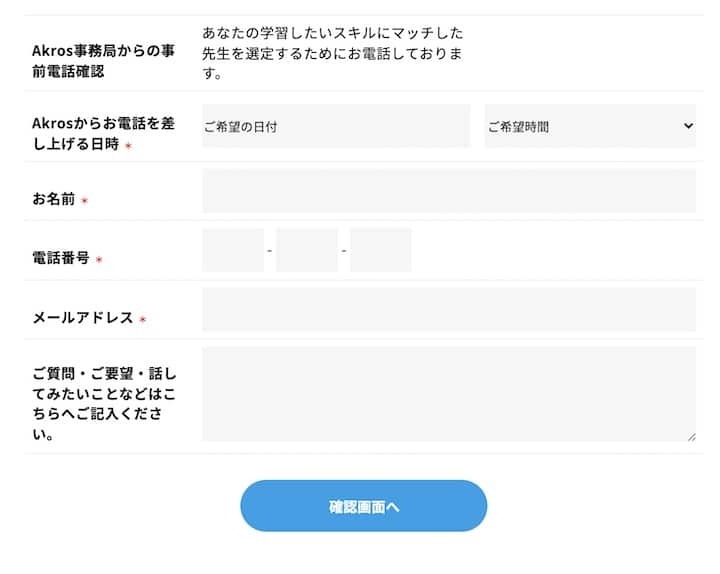The width and height of the screenshot is (720, 574).
Task: Select the middle phone number box
Action: pos(307,250)
